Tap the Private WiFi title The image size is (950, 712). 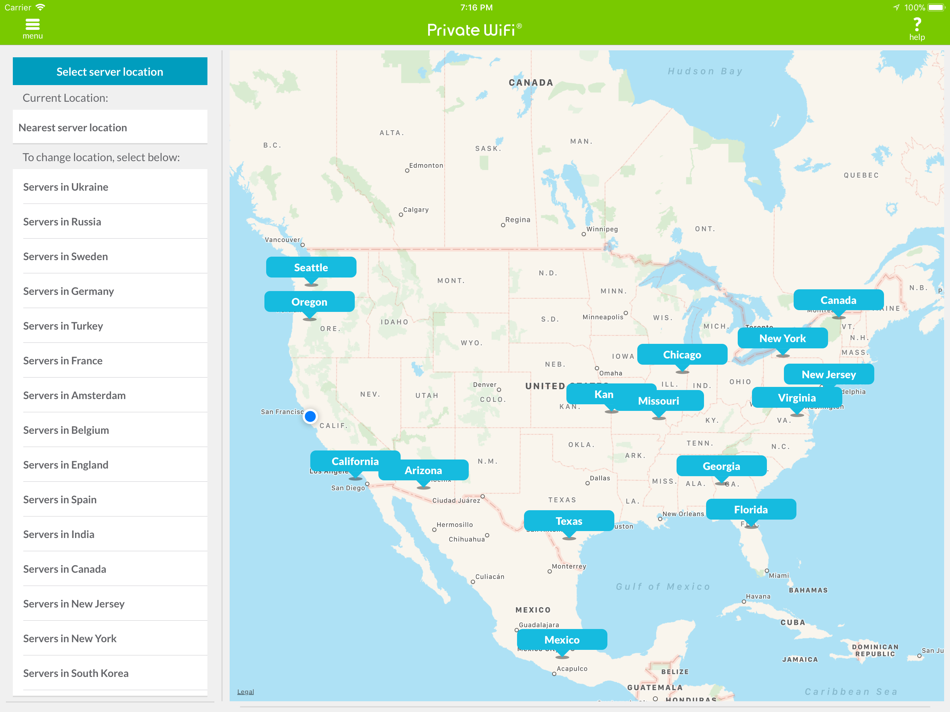474,30
